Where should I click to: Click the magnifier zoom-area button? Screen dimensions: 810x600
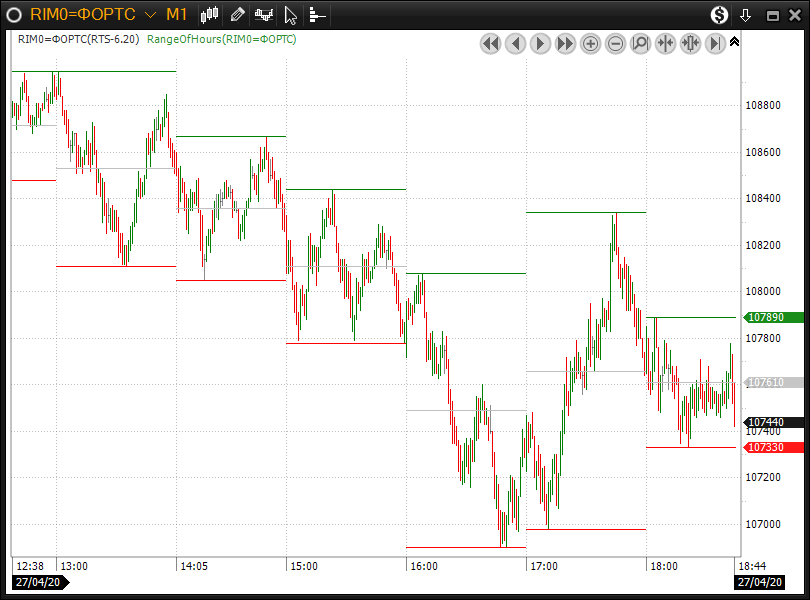(641, 43)
